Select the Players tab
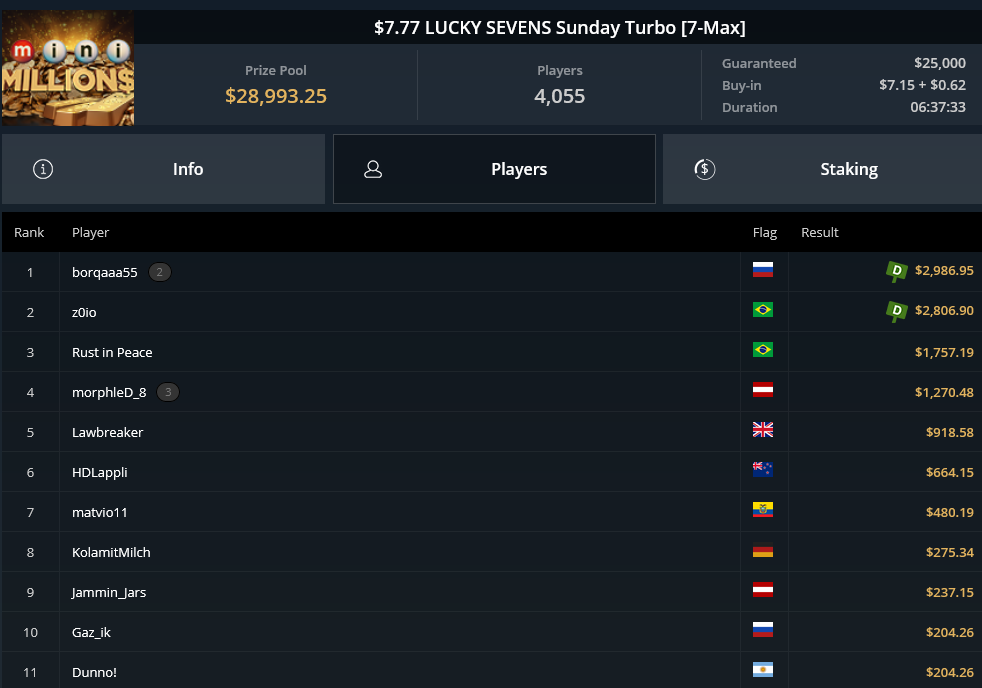The width and height of the screenshot is (982, 688). coord(494,169)
